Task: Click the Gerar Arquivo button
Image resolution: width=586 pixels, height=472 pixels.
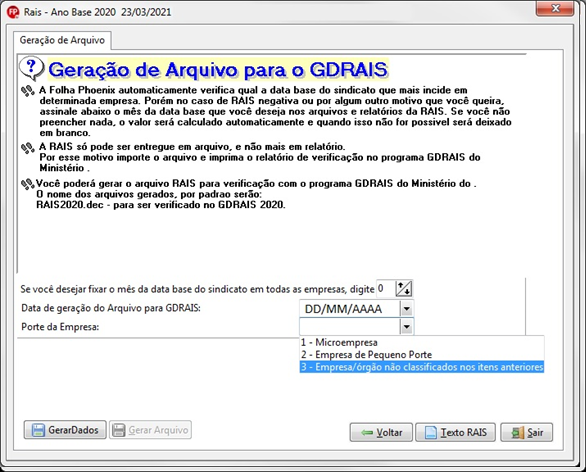Action: point(150,430)
